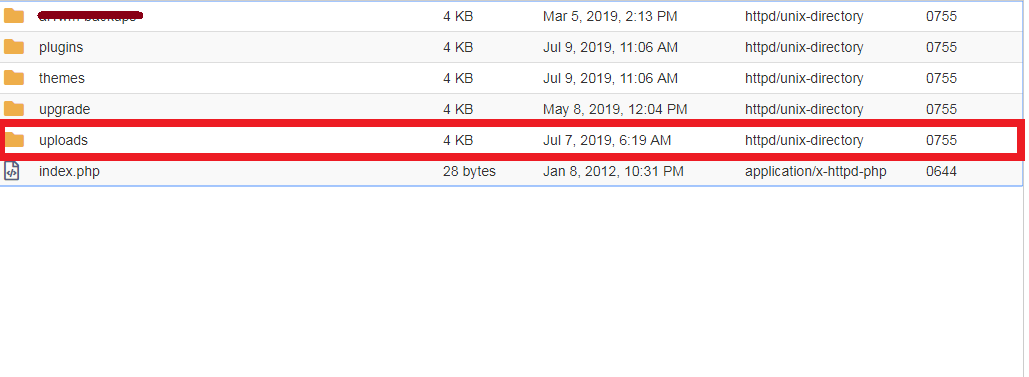Click the application/x-httpd-php type cell
This screenshot has width=1029, height=377.
[x=816, y=171]
